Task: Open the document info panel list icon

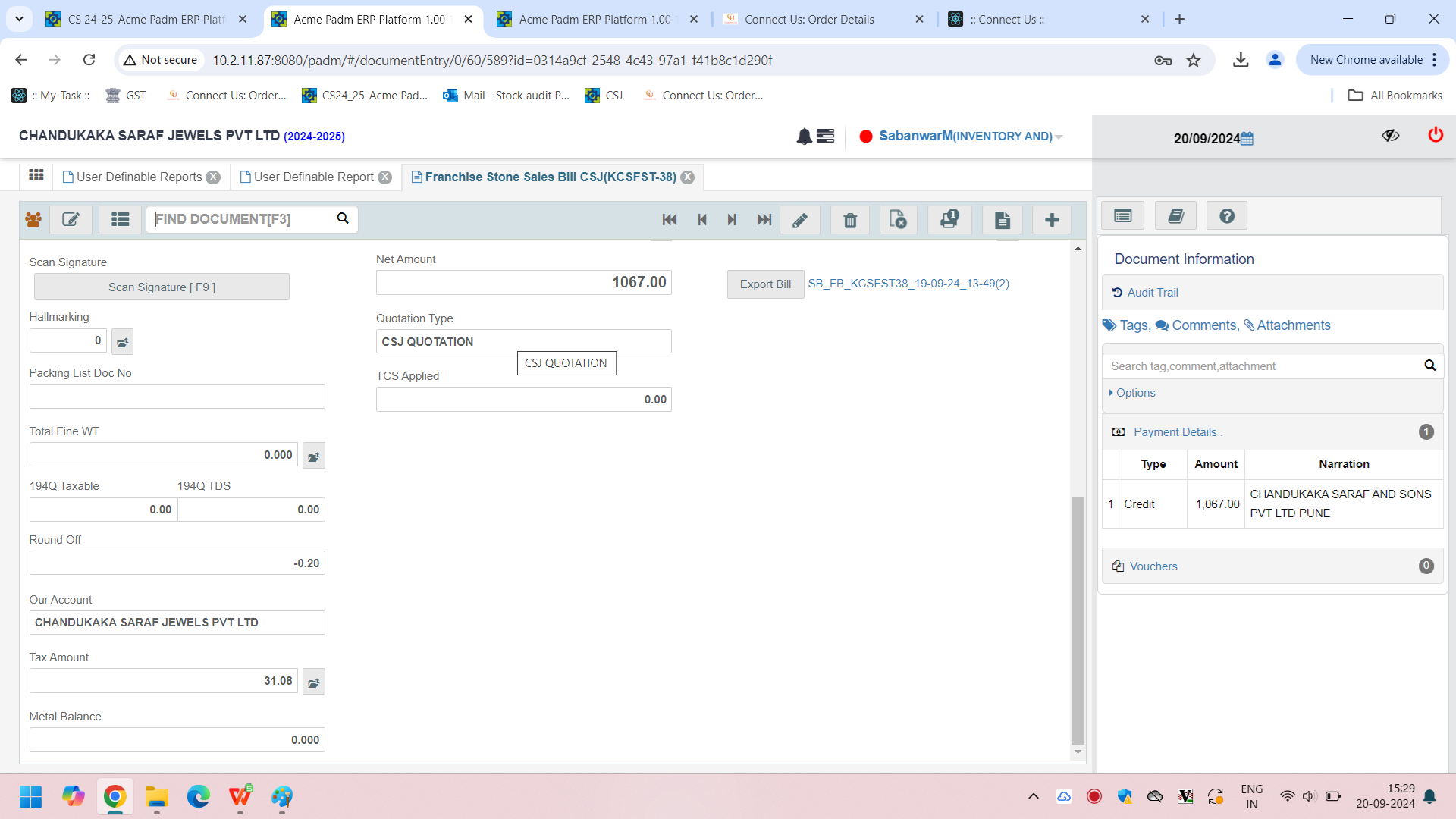Action: click(1123, 216)
